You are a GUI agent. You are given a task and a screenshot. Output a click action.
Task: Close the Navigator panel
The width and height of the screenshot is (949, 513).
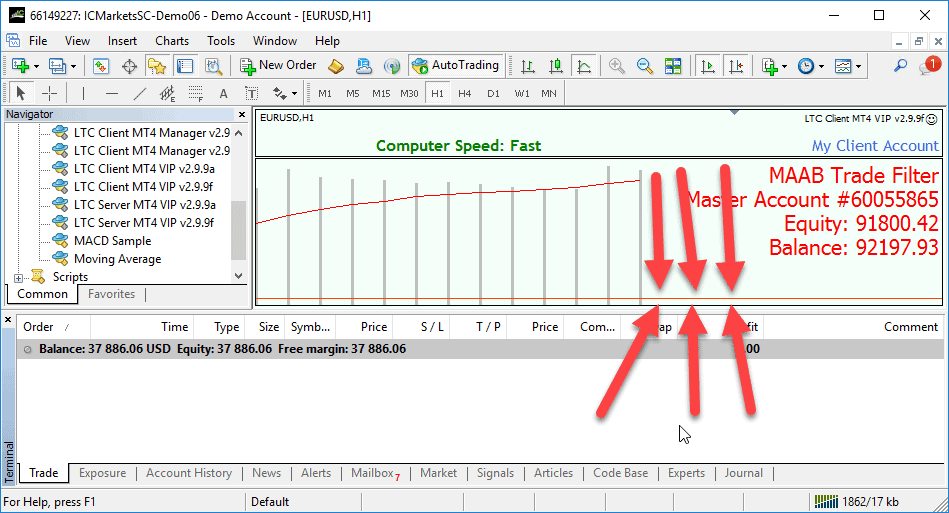(x=242, y=114)
